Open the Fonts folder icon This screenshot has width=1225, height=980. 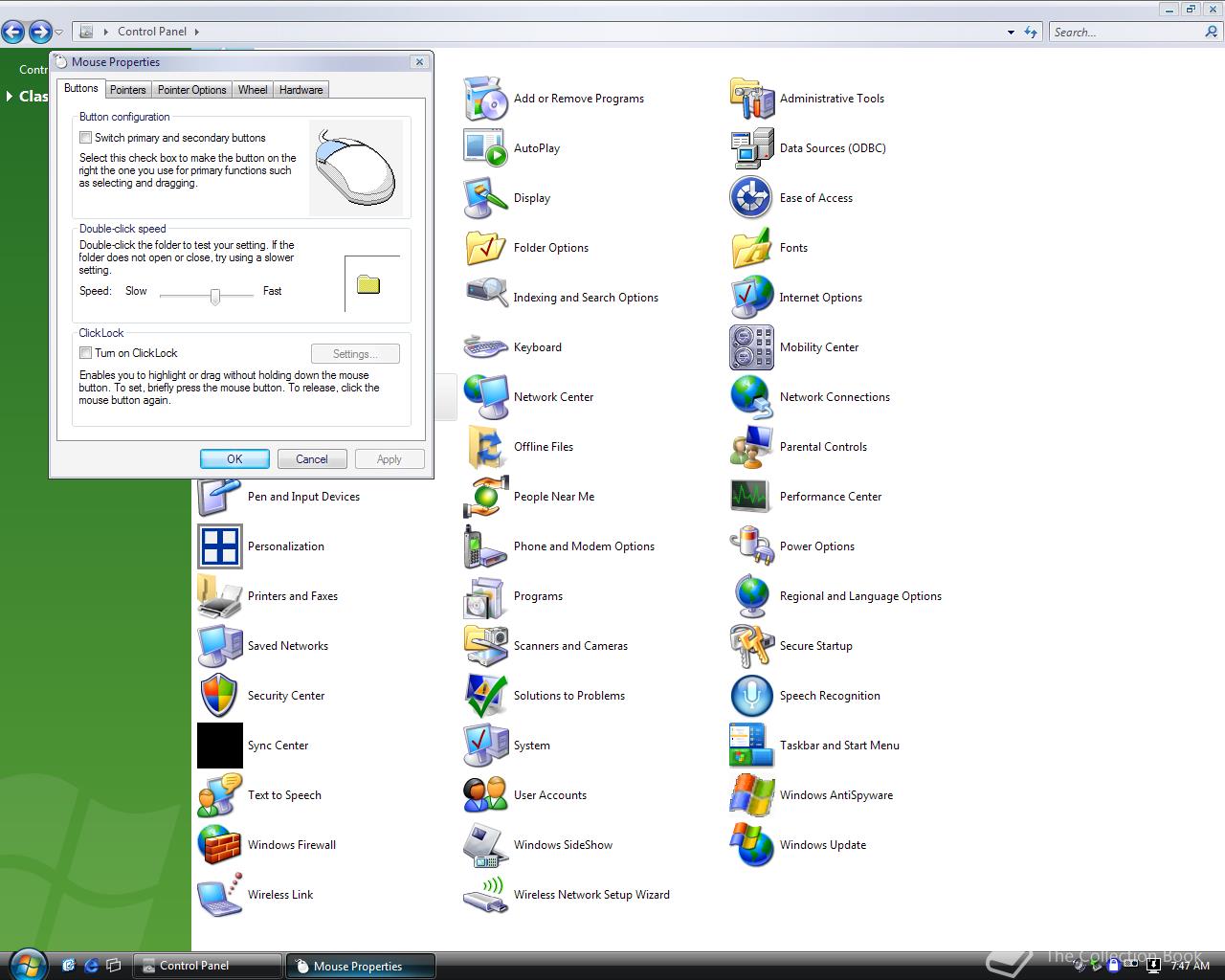point(752,248)
